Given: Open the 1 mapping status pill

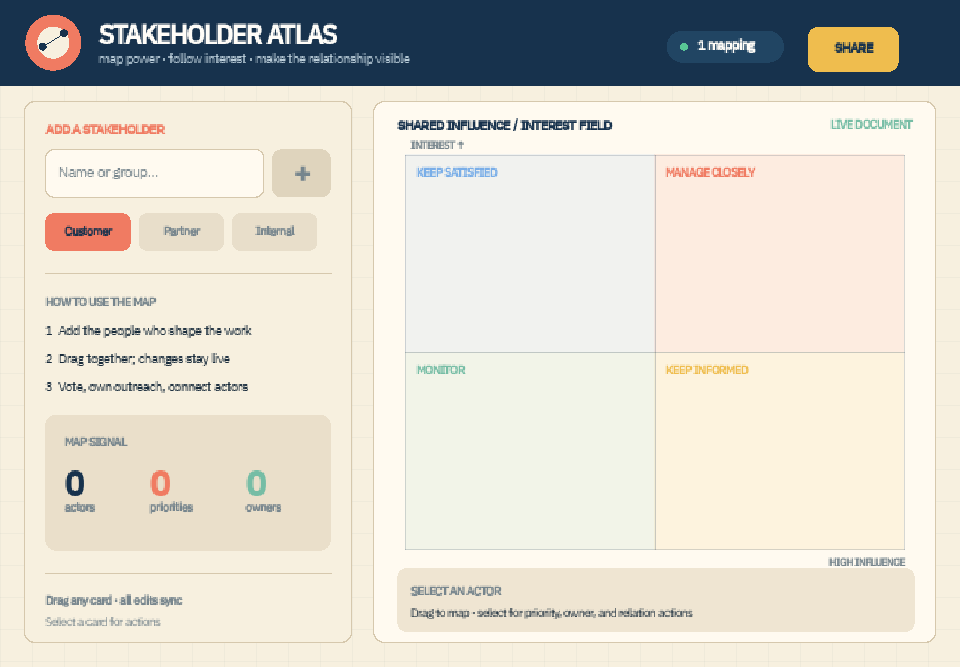Looking at the screenshot, I should [725, 47].
